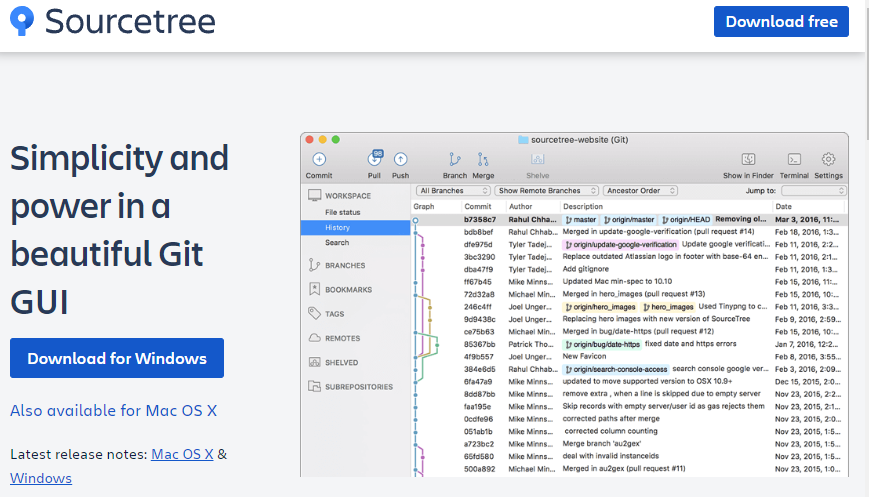Open Also available for Mac OS X link
Screen dimensions: 869x497
[x=114, y=411]
